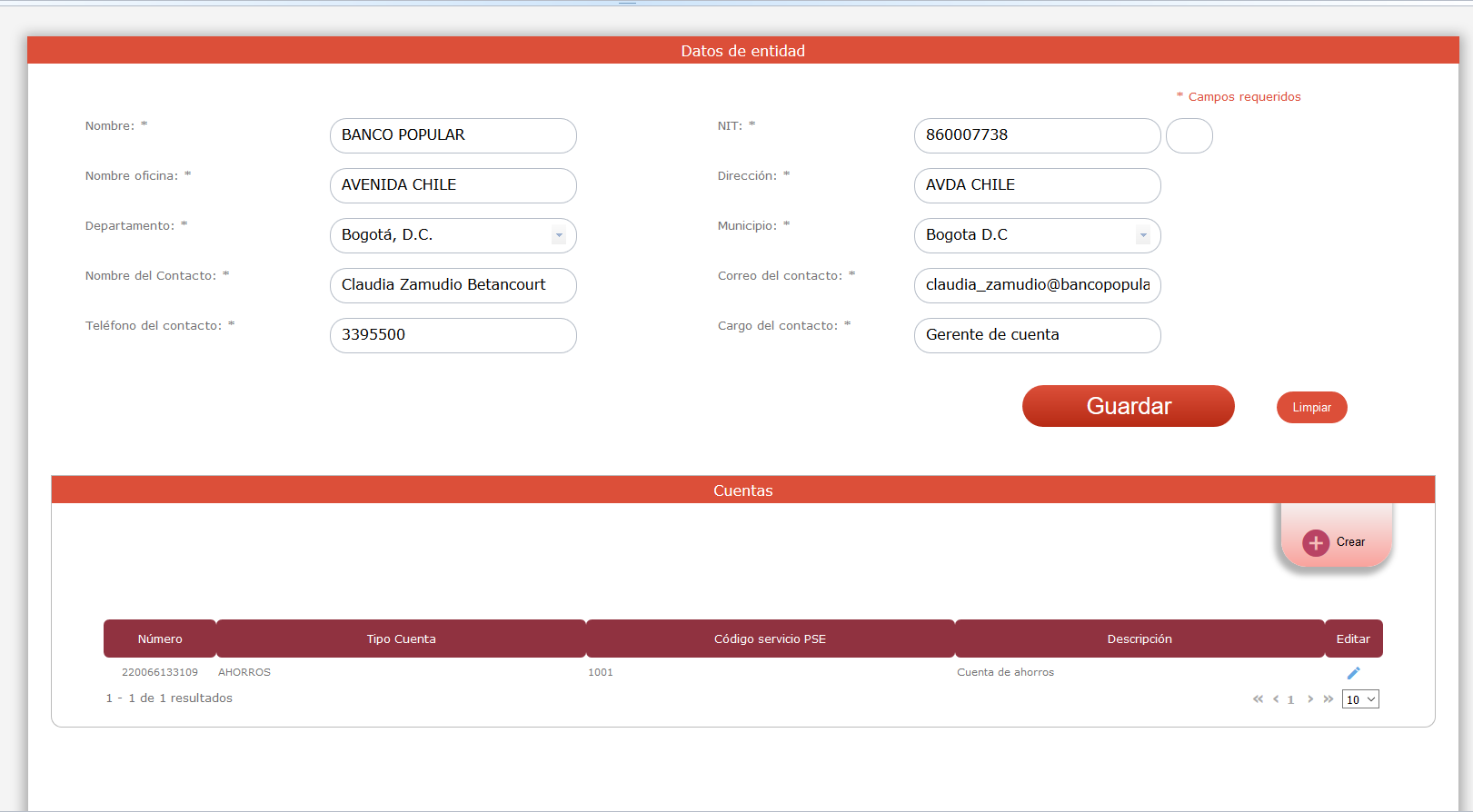The image size is (1473, 812).
Task: Click the pencil edit icon for account 220066133109
Action: click(1353, 673)
